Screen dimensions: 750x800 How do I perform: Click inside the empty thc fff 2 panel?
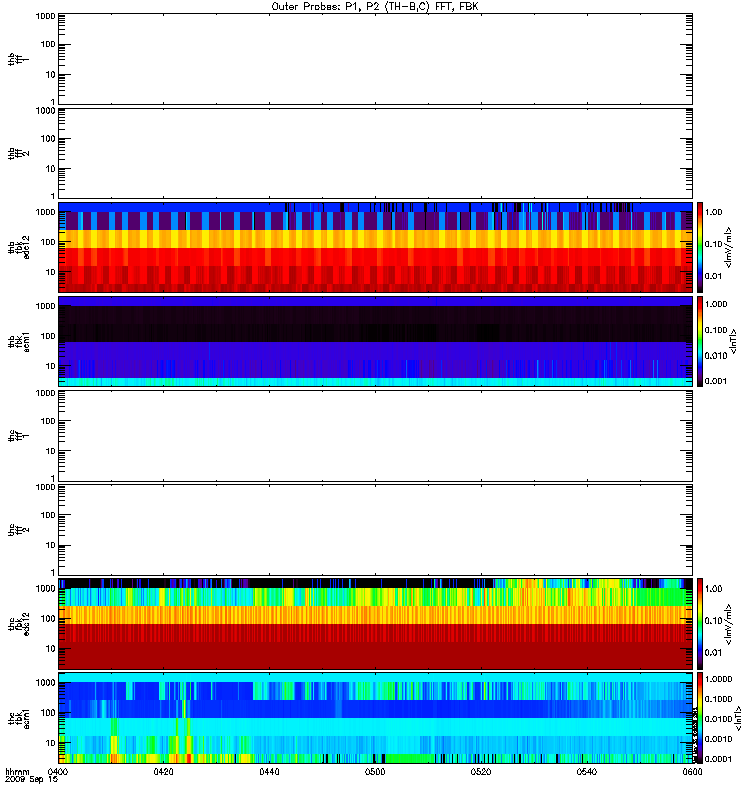375,530
